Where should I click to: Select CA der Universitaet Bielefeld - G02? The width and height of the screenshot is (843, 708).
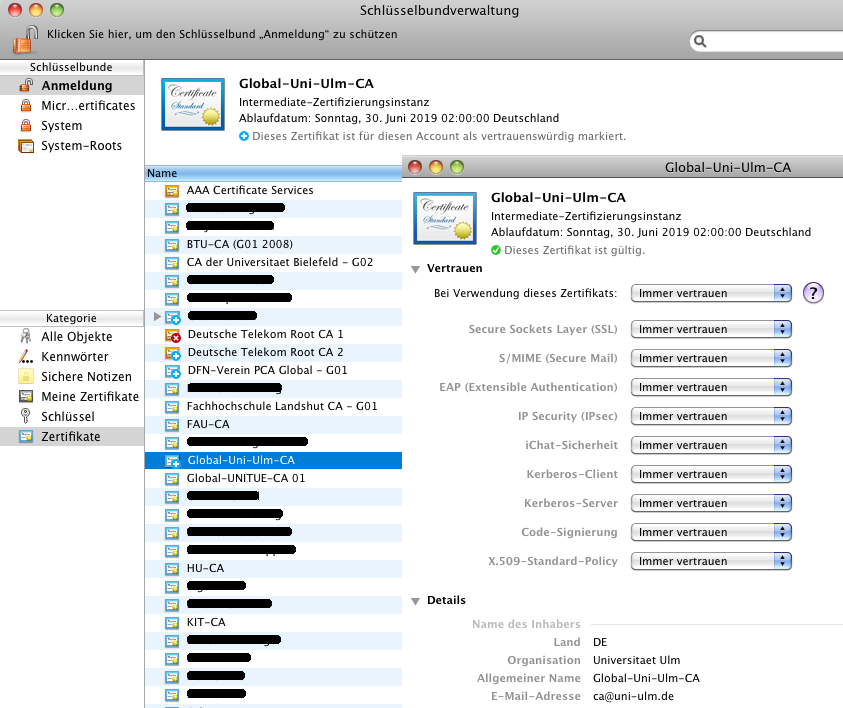[x=273, y=262]
